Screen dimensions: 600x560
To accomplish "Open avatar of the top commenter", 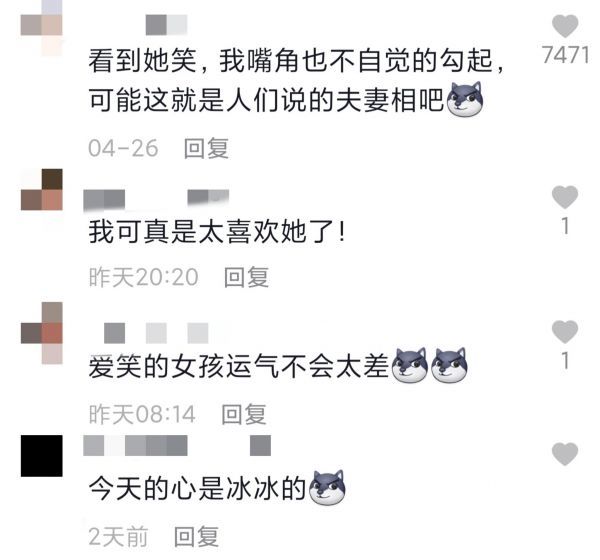I will coord(42,27).
